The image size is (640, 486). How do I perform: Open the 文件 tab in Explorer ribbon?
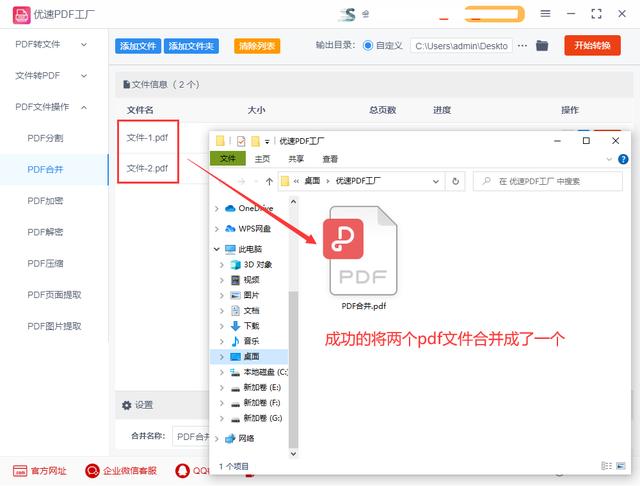(228, 159)
